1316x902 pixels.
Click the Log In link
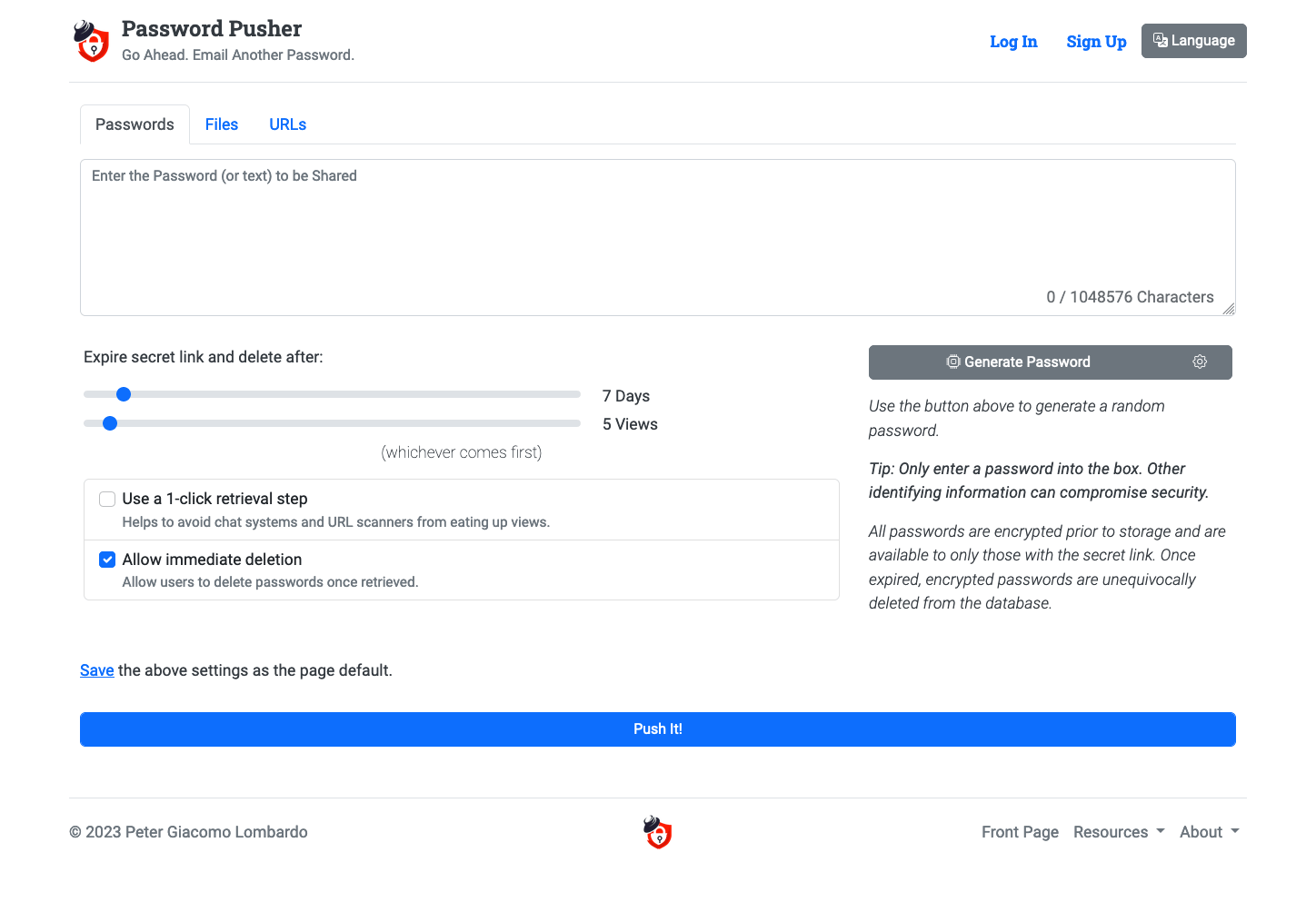[x=1013, y=41]
